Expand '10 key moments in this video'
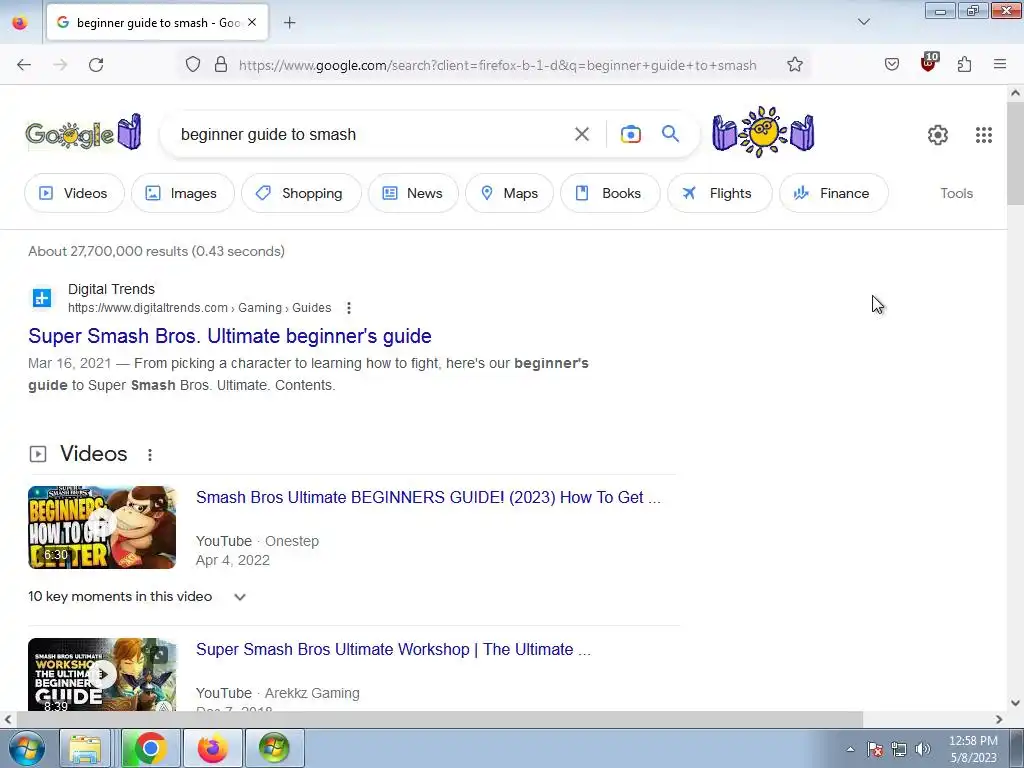Viewport: 1024px width, 768px height. pos(136,596)
